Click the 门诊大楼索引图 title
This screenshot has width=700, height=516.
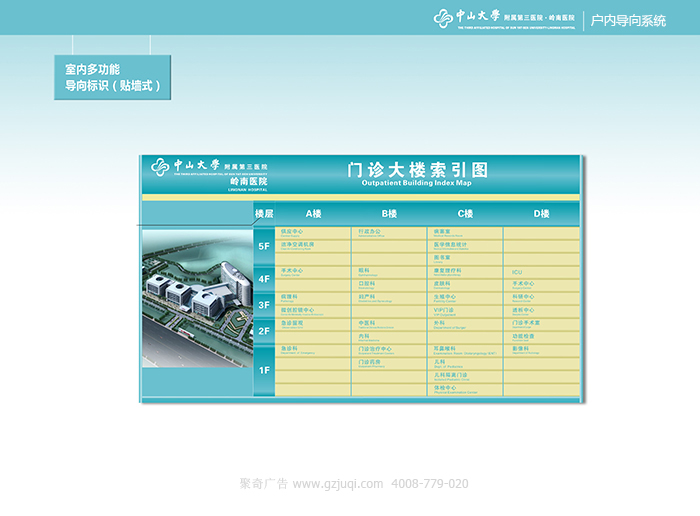click(416, 170)
